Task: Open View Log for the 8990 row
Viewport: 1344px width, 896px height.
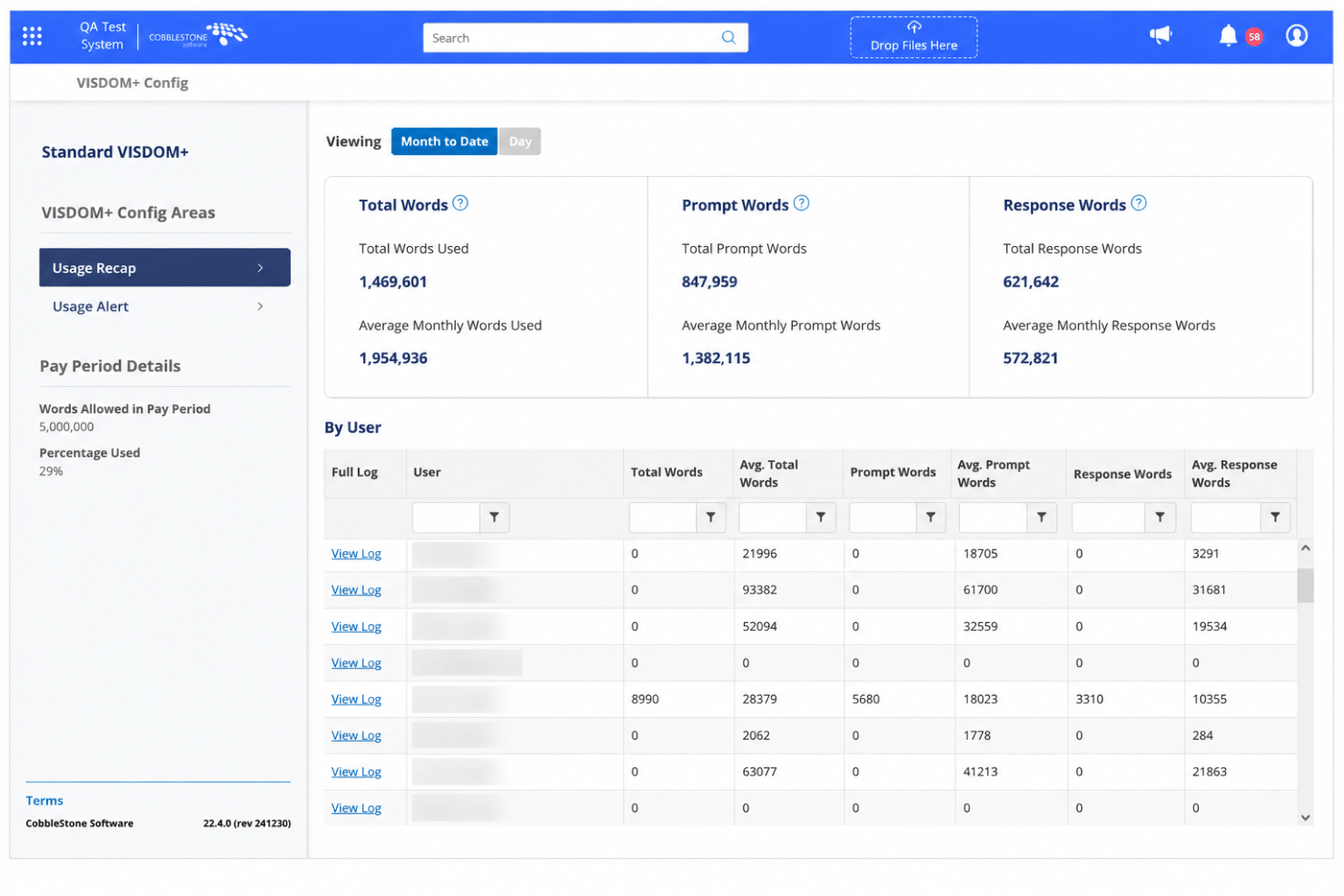Action: pos(356,699)
